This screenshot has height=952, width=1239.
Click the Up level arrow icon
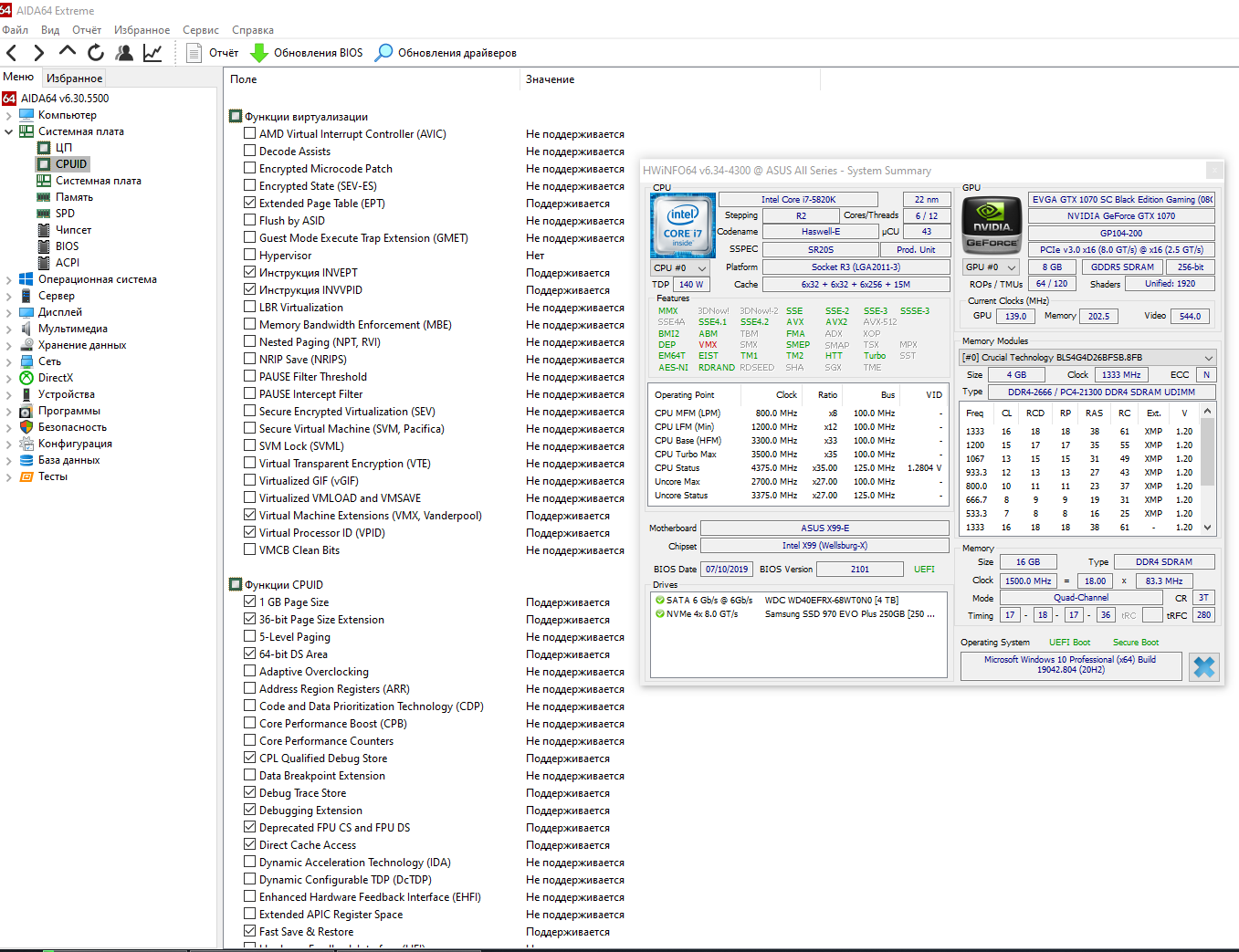[x=68, y=52]
